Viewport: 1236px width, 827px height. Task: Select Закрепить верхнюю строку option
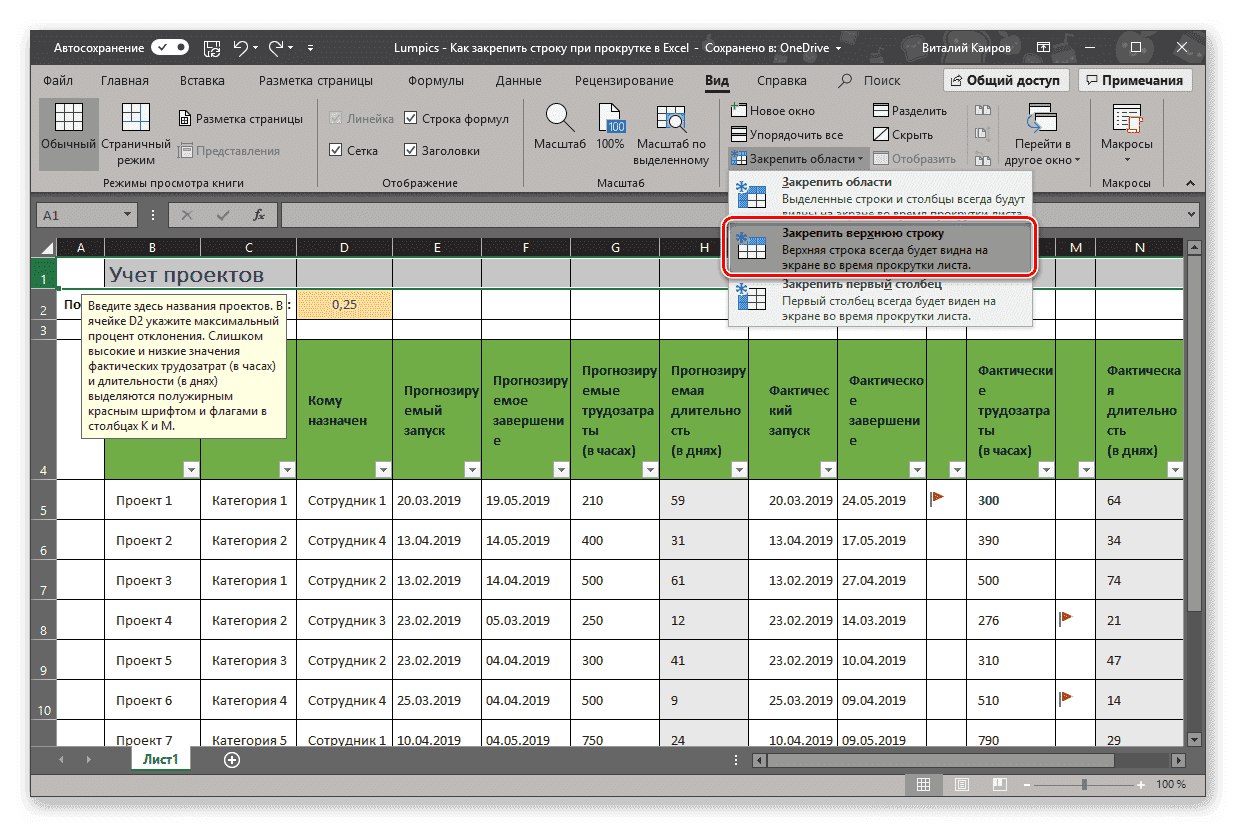870,247
